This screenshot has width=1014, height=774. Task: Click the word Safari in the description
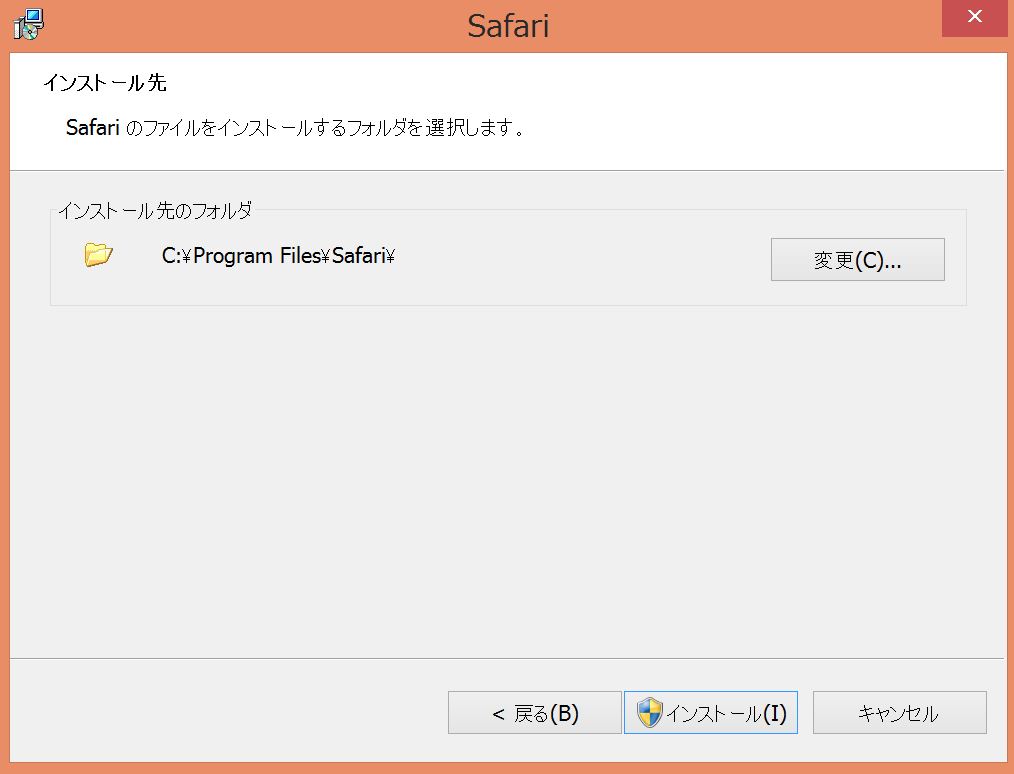(x=93, y=128)
